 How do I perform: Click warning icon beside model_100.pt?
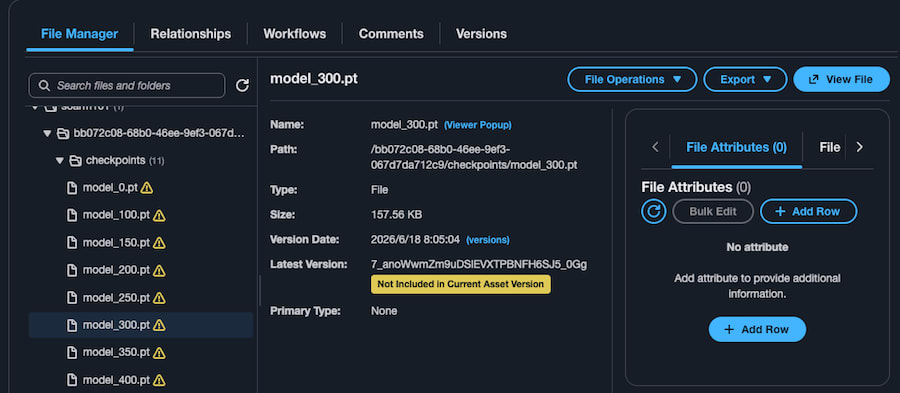click(160, 215)
